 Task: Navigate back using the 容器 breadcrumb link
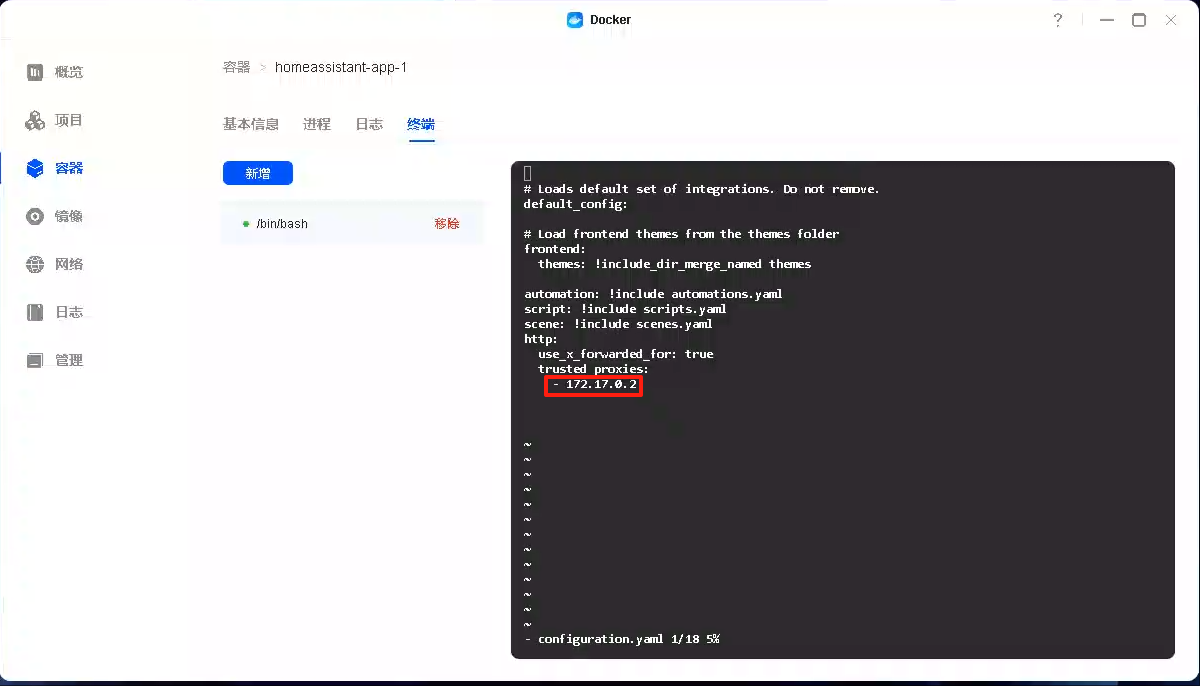click(237, 67)
